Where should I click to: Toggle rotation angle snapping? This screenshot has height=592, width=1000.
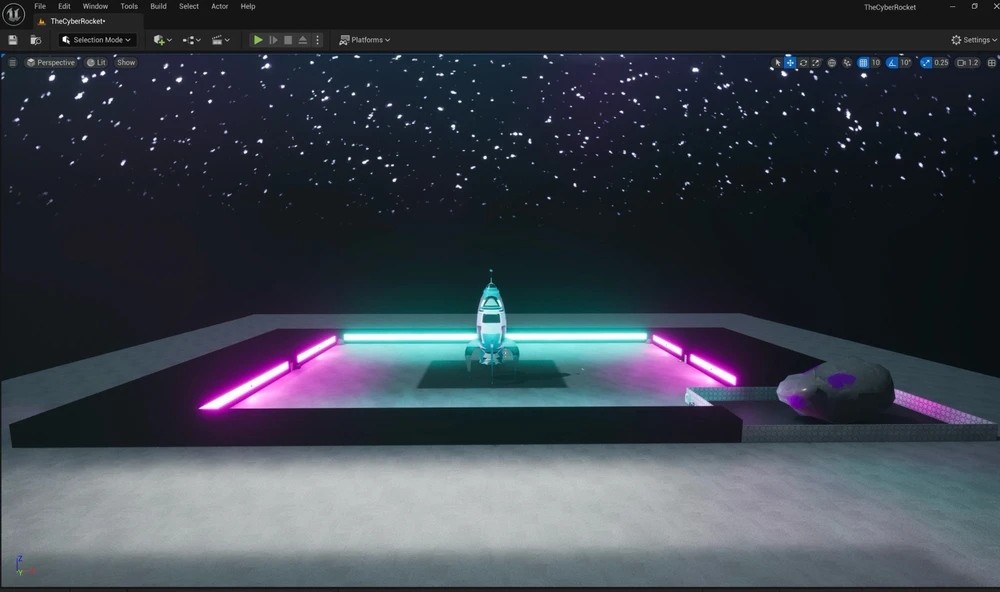pos(892,63)
